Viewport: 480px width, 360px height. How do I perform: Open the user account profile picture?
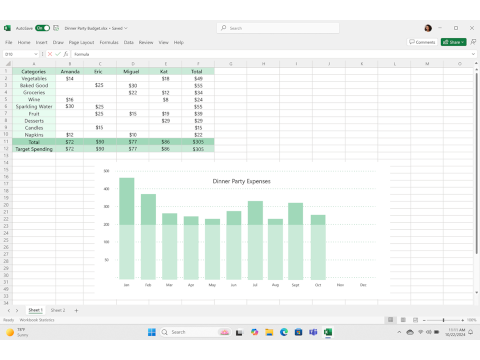click(x=428, y=28)
